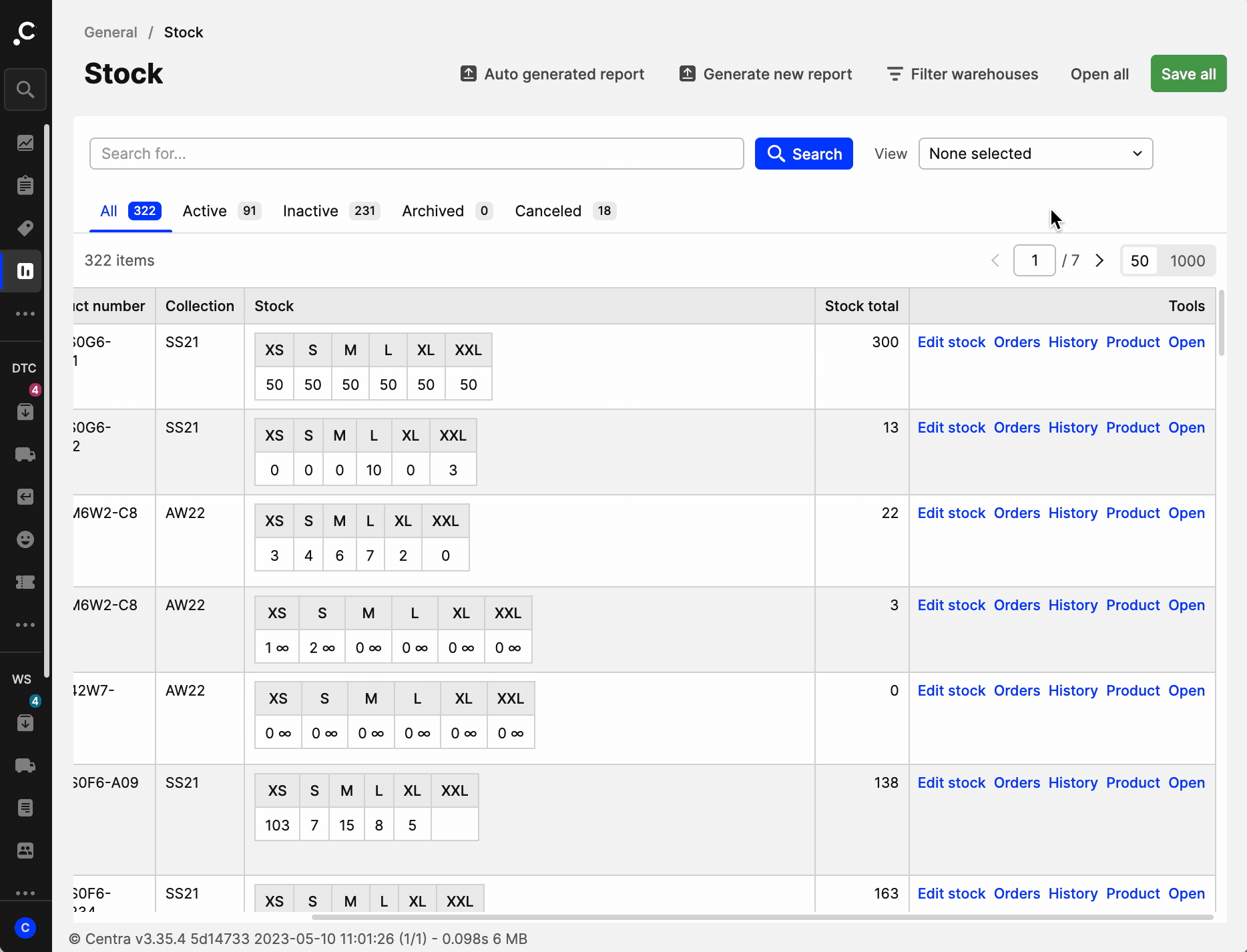The image size is (1247, 952).
Task: Click the horizontal scrollbar below the table
Action: click(761, 917)
